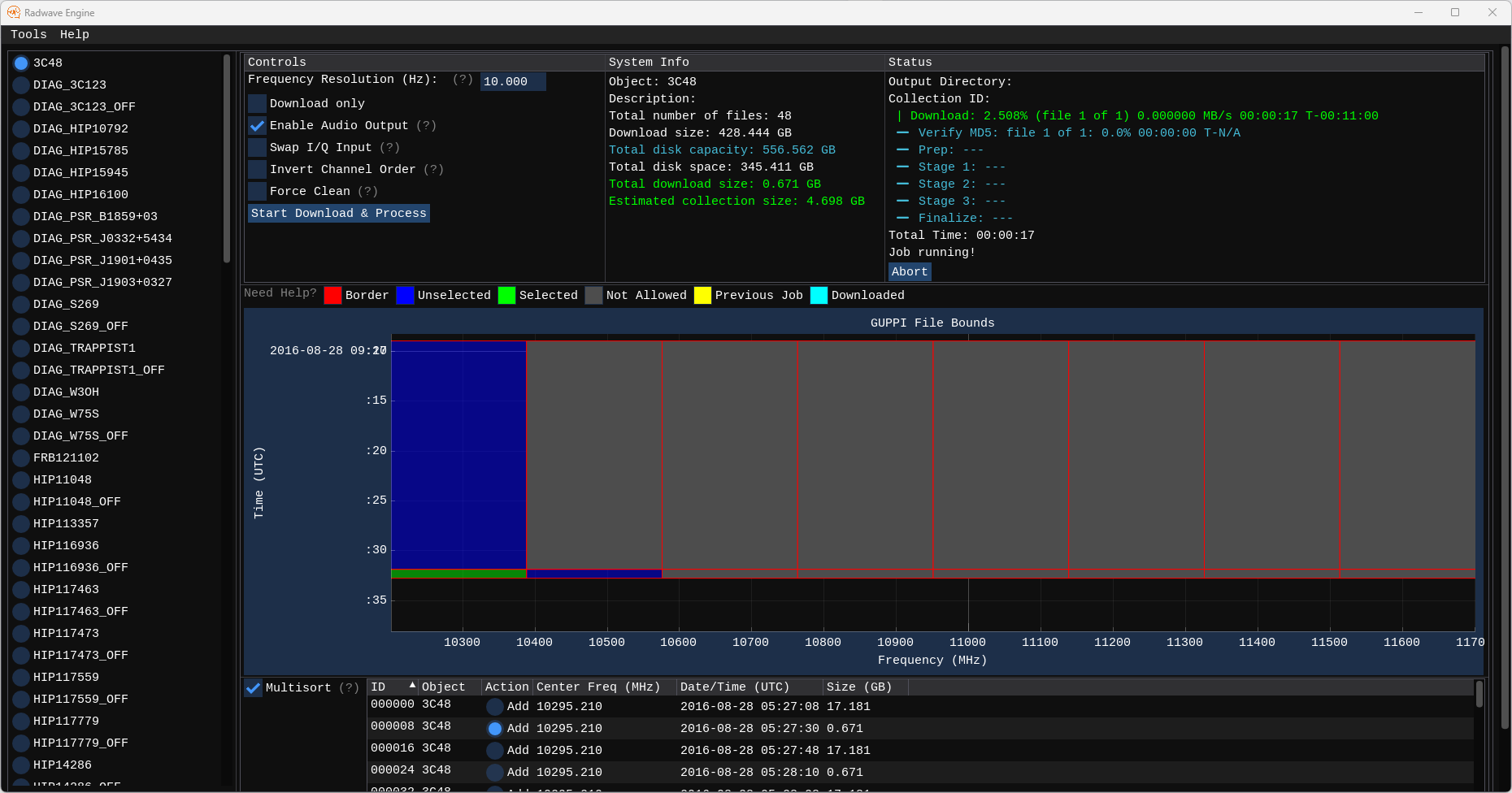Open the Tools menu
The height and width of the screenshot is (793, 1512).
pos(28,35)
